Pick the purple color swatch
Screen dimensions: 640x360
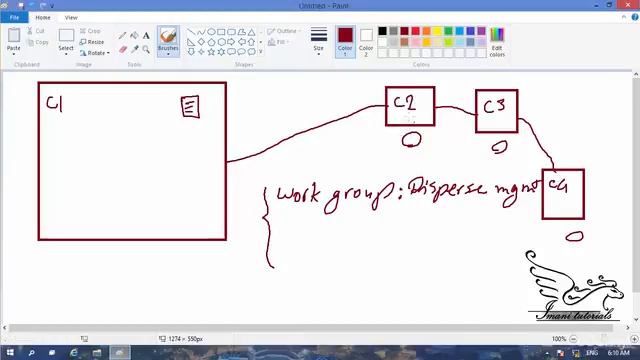click(x=482, y=31)
